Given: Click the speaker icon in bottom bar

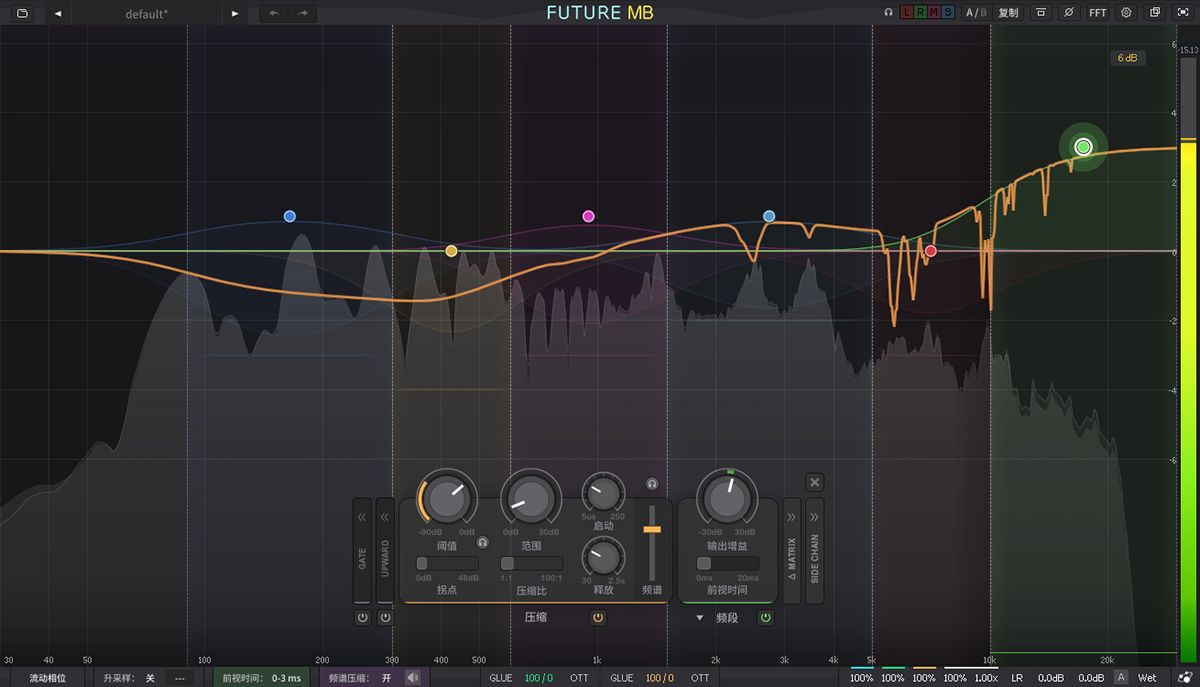Looking at the screenshot, I should click(x=413, y=678).
